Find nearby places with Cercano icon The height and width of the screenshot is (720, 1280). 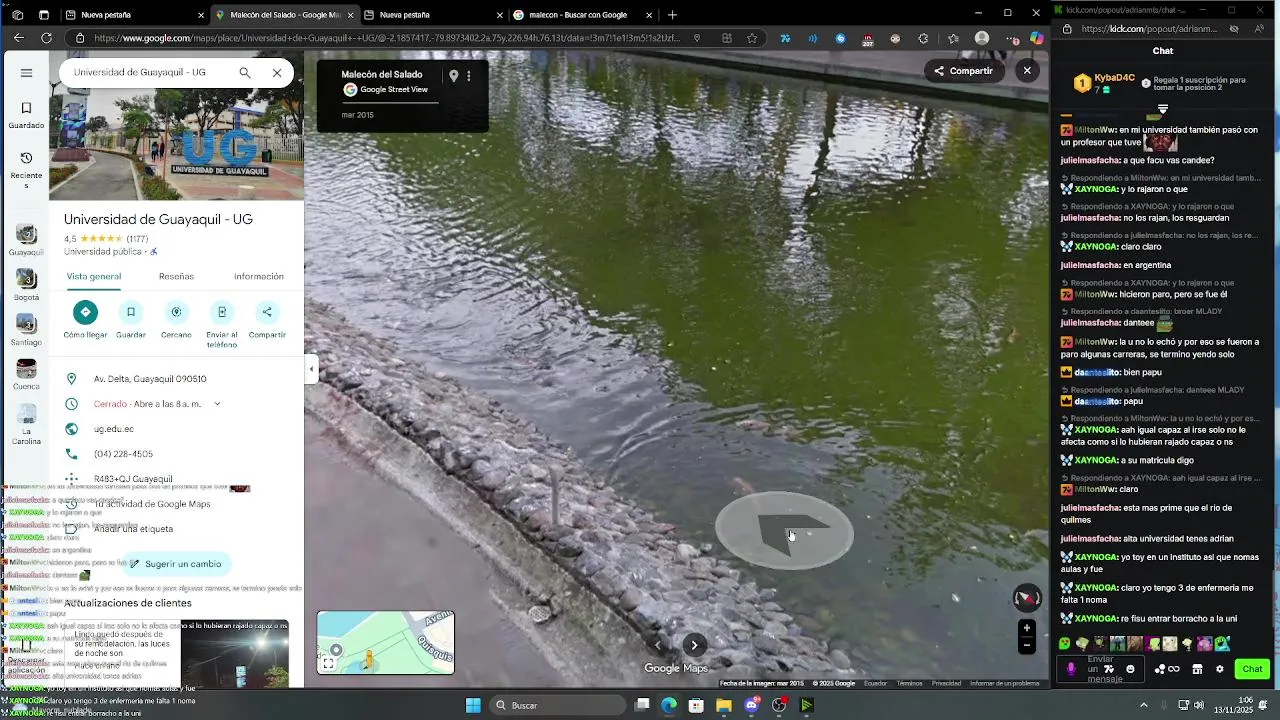(176, 312)
